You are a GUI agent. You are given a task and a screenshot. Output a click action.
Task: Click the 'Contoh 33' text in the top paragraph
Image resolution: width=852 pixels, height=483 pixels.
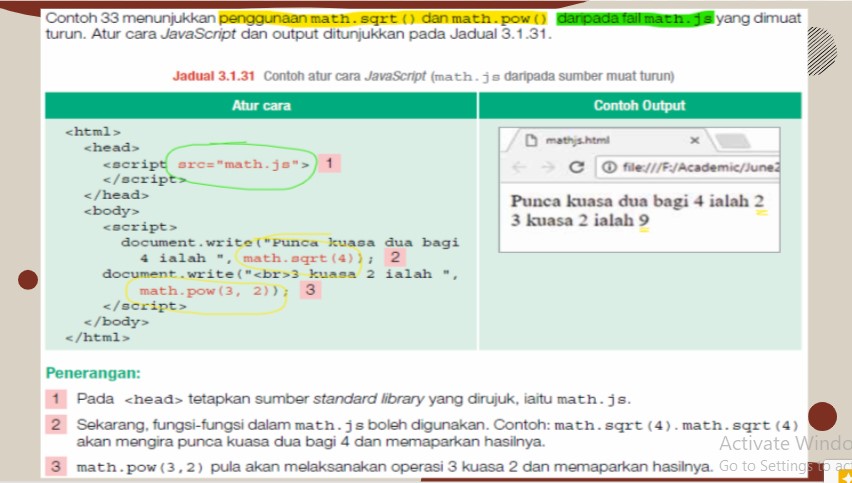(x=82, y=18)
